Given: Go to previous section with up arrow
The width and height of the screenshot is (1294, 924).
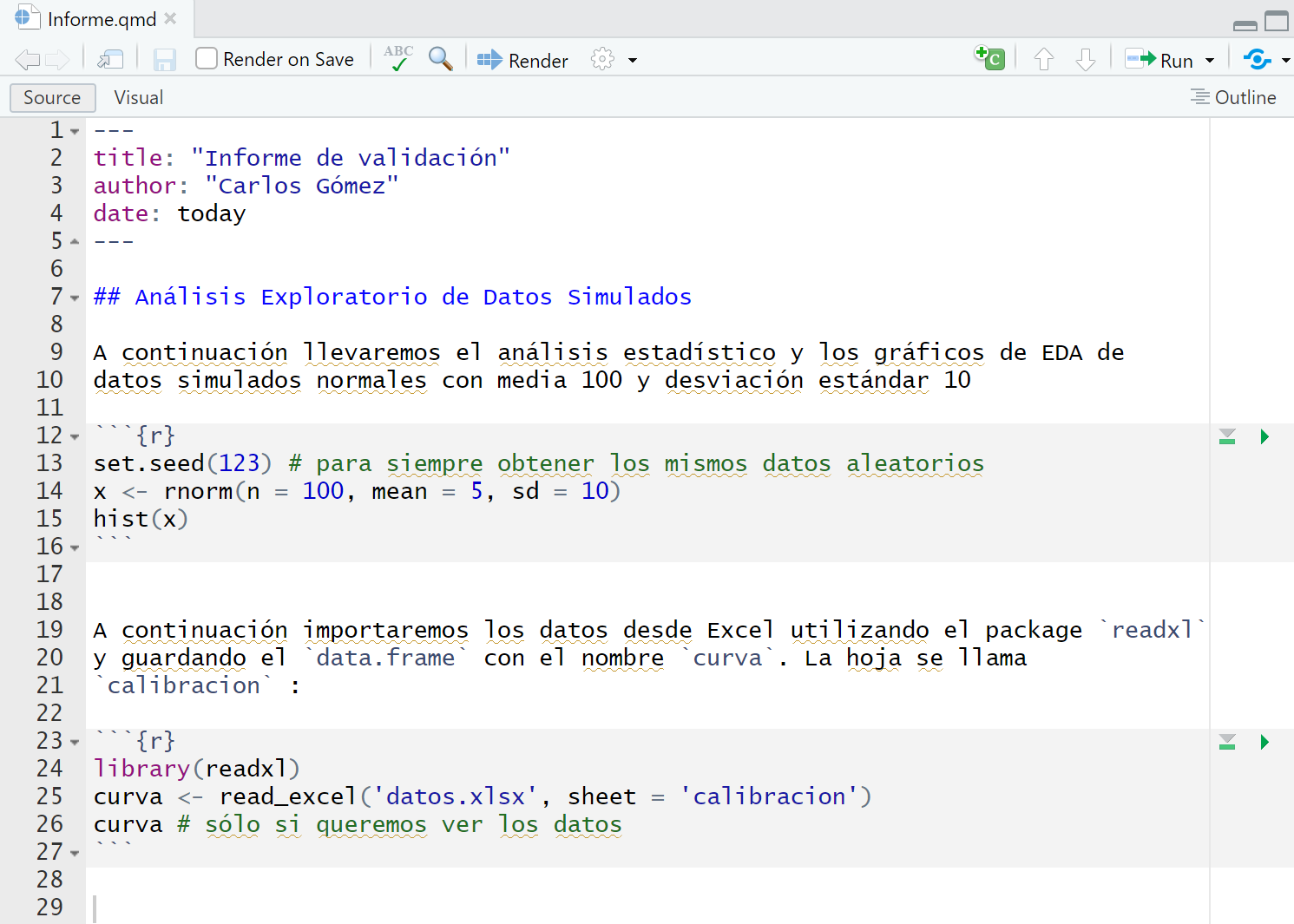Looking at the screenshot, I should (1044, 60).
